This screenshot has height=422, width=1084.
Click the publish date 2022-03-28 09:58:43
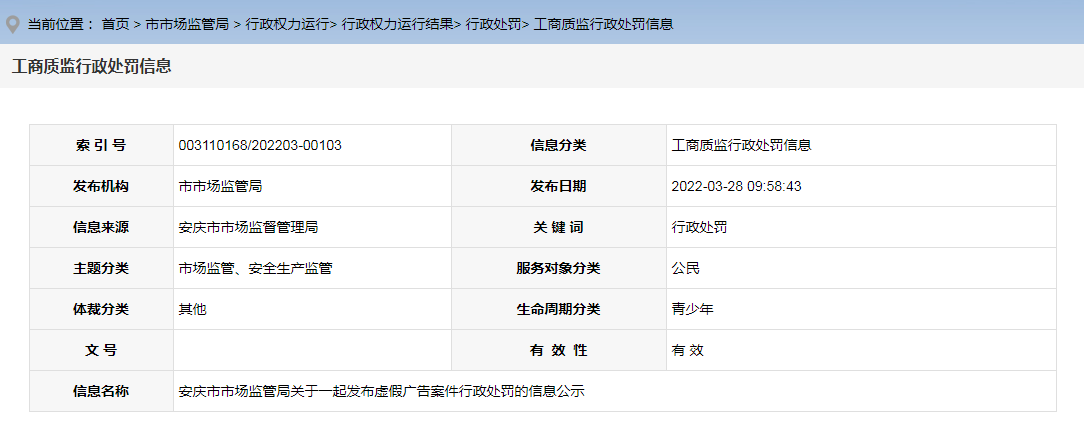pos(737,186)
